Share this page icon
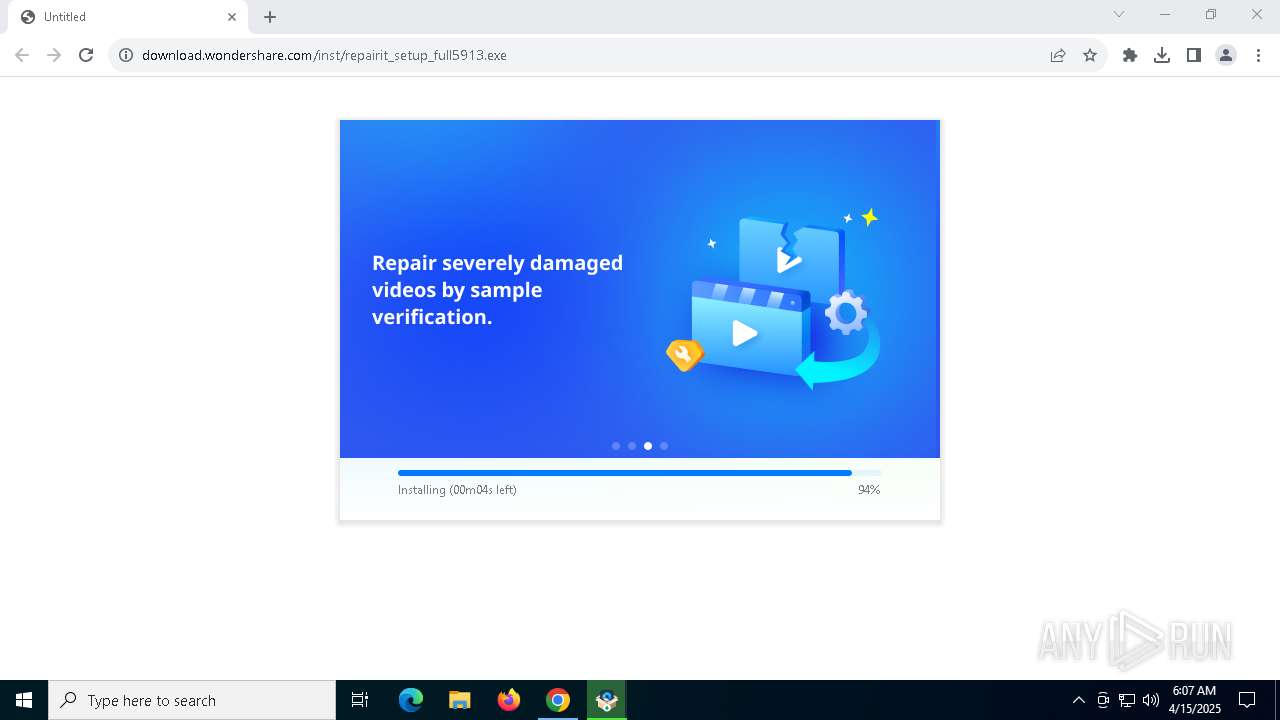 [1058, 55]
